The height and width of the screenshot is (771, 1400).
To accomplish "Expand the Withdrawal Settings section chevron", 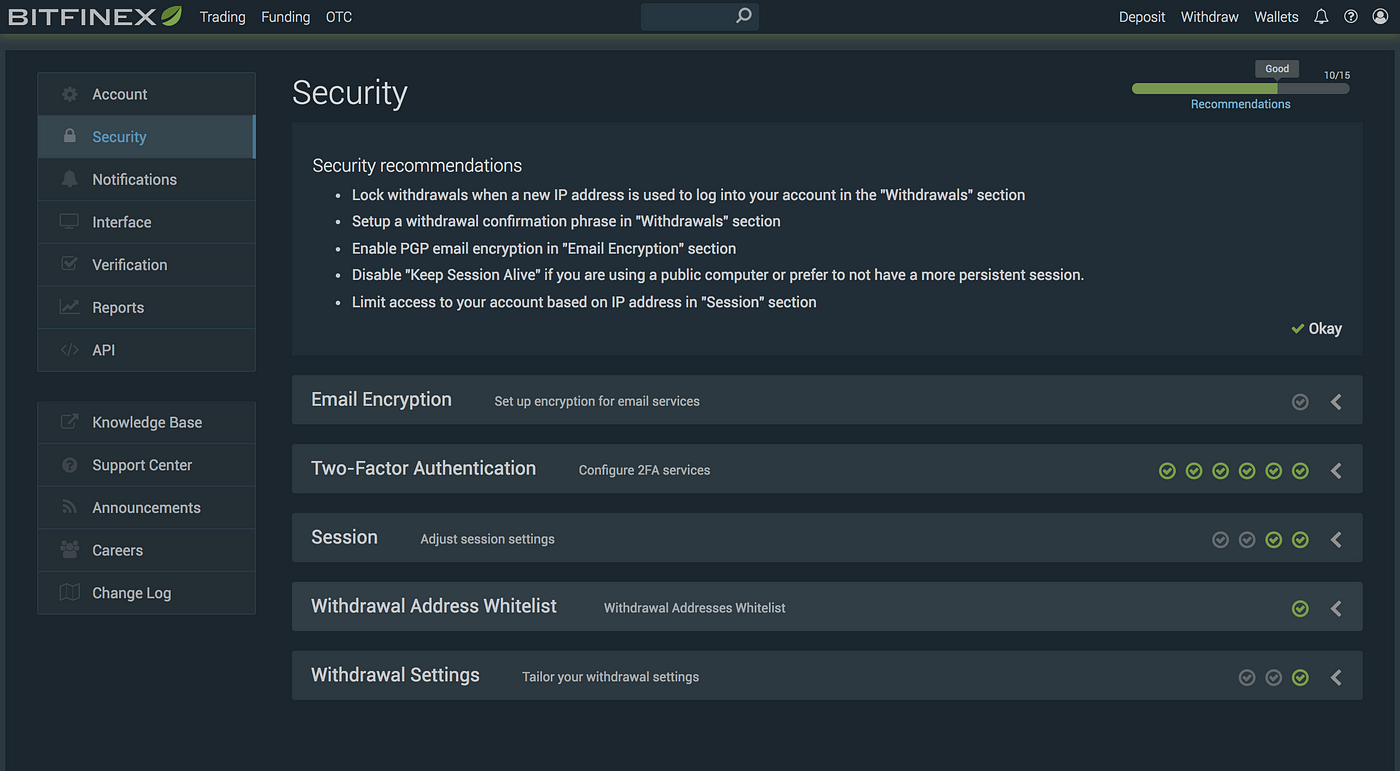I will (x=1336, y=678).
